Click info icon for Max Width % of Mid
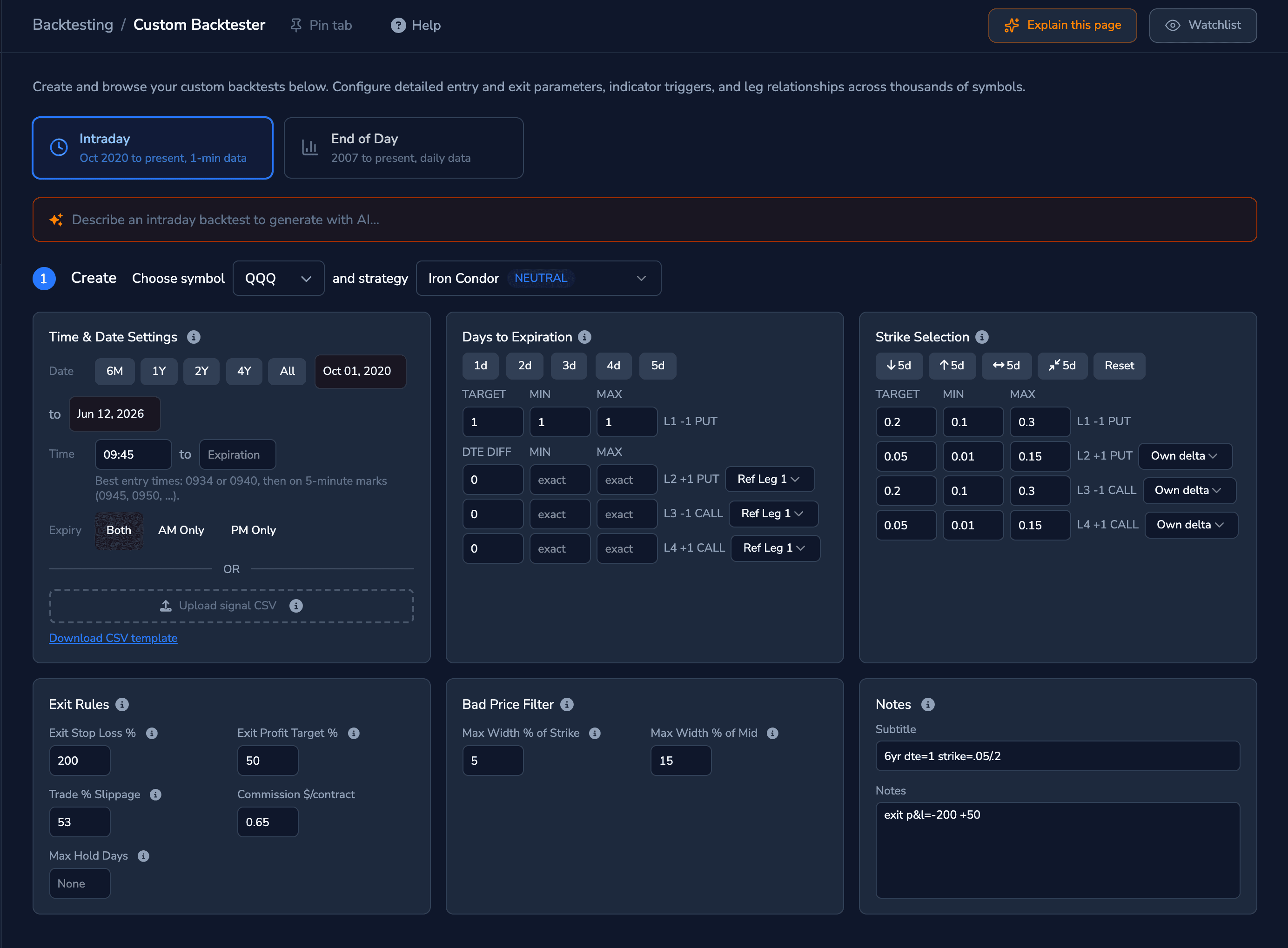This screenshot has height=948, width=1288. [772, 733]
